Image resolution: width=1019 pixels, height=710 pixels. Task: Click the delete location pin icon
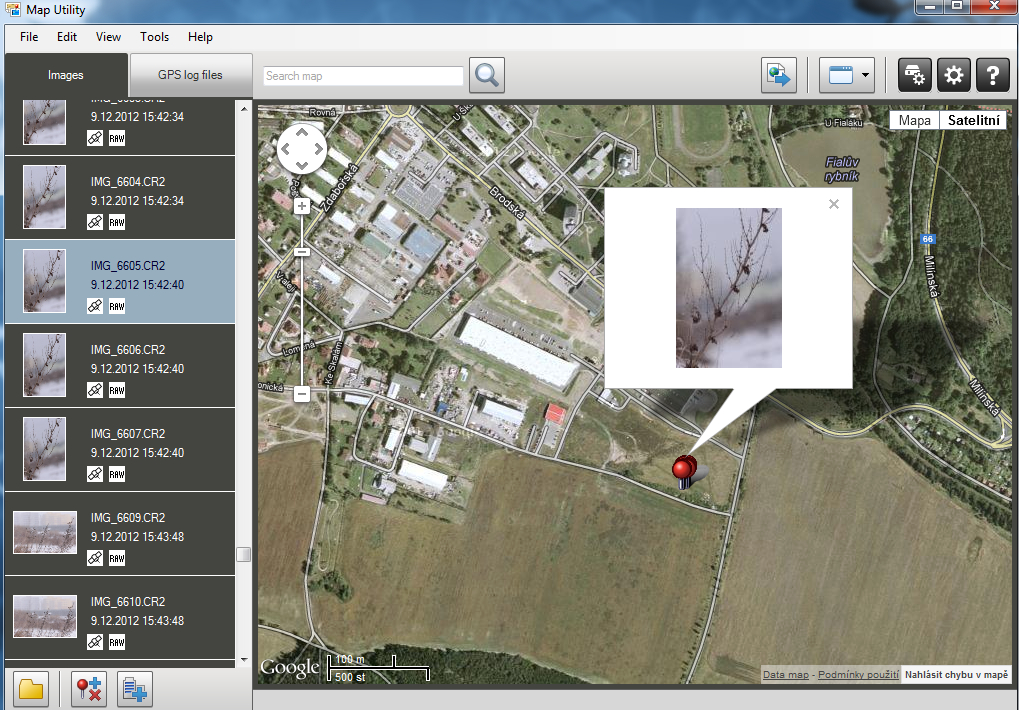88,689
